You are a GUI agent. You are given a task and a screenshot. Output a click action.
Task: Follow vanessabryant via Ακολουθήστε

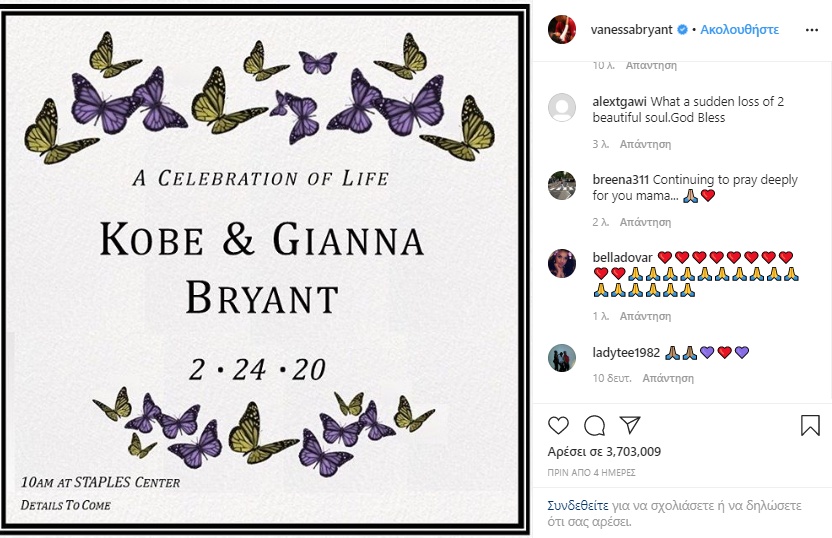click(739, 30)
